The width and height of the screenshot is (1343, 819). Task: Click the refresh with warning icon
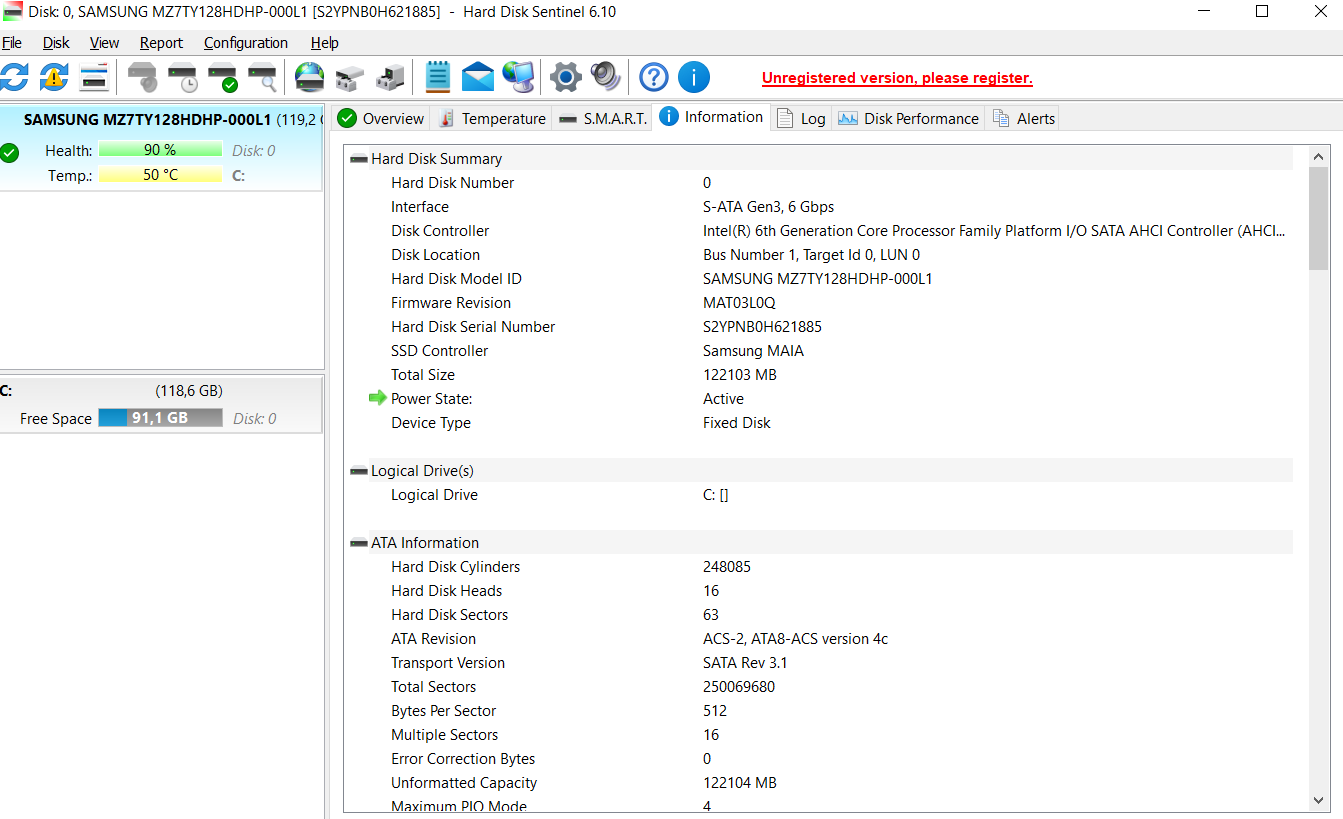click(x=54, y=77)
